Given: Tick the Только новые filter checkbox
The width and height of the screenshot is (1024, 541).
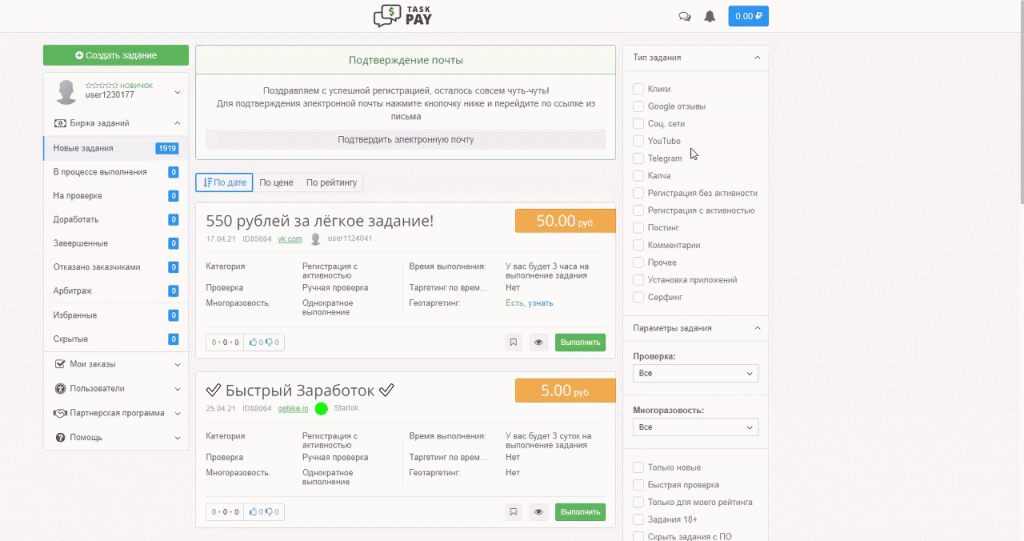Looking at the screenshot, I should (x=638, y=468).
